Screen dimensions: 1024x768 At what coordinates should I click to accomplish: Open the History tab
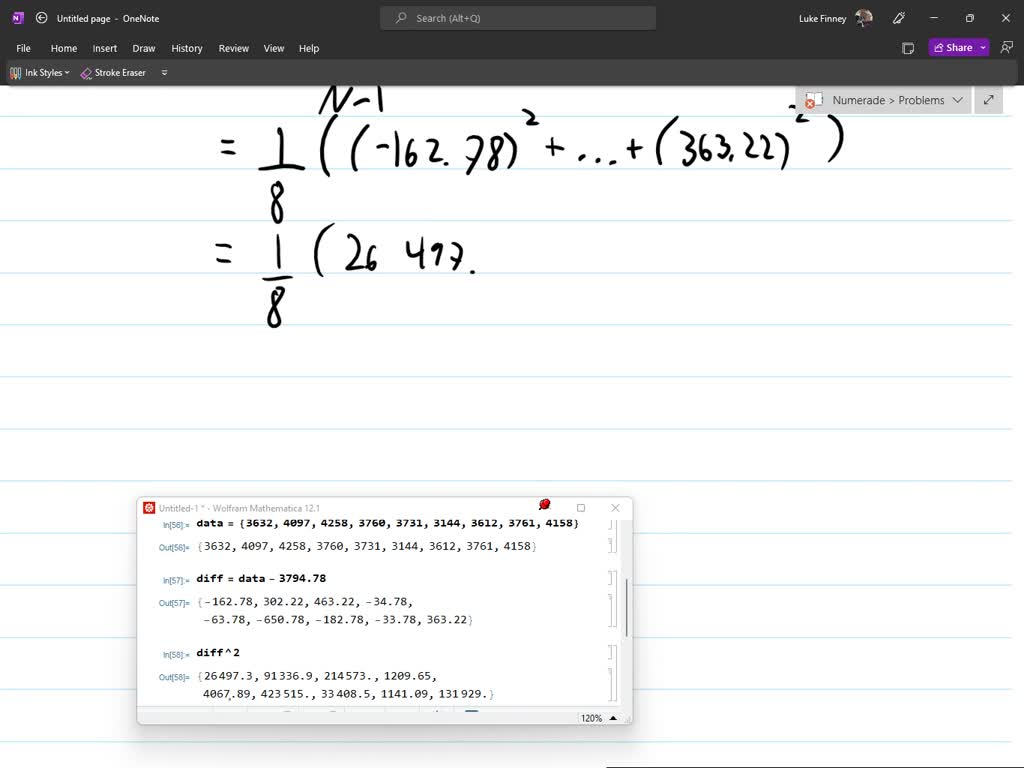(x=187, y=48)
